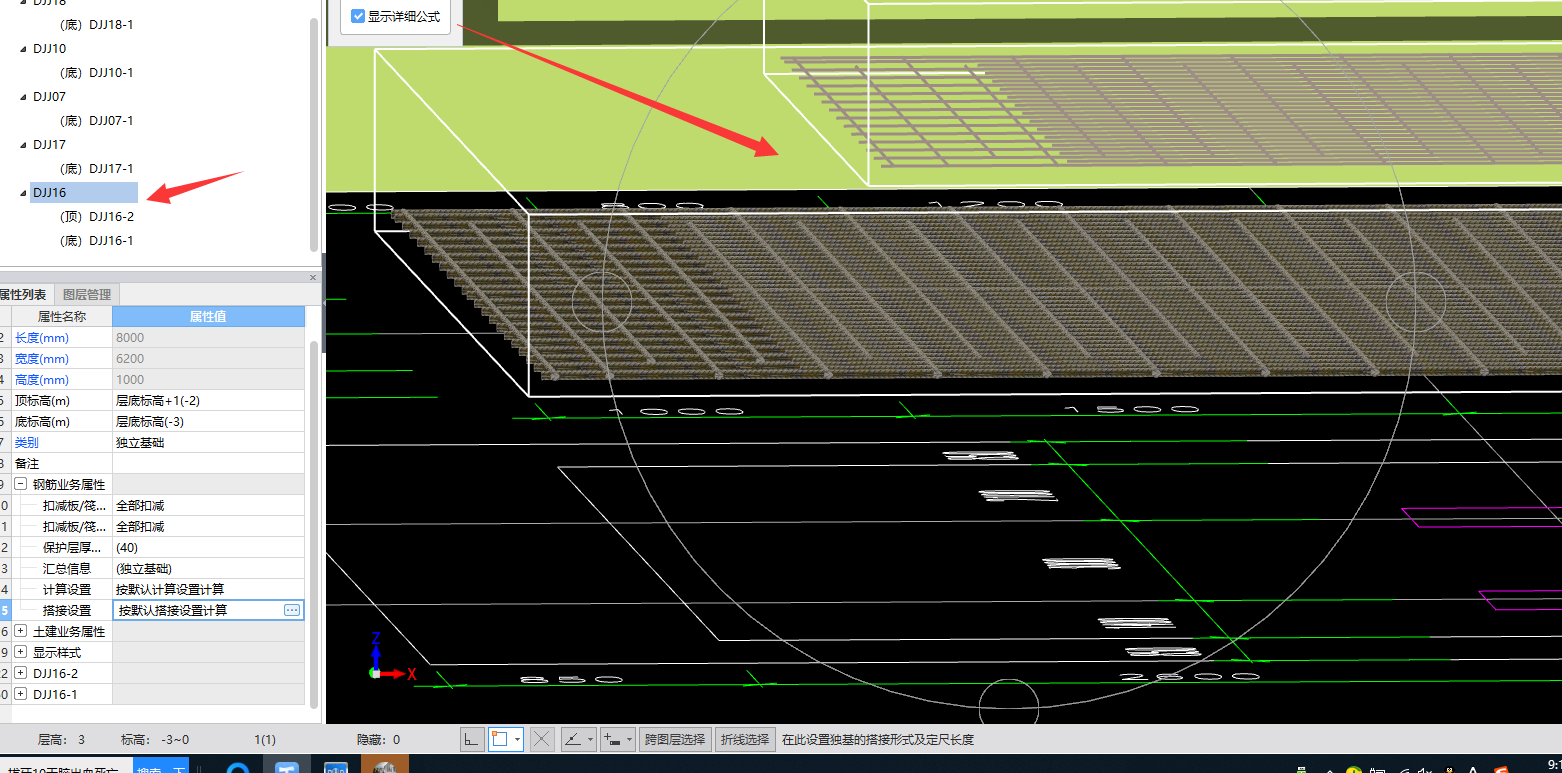This screenshot has width=1562, height=773.
Task: Select the (底) DJJ18-1 tree item
Action: coord(97,25)
